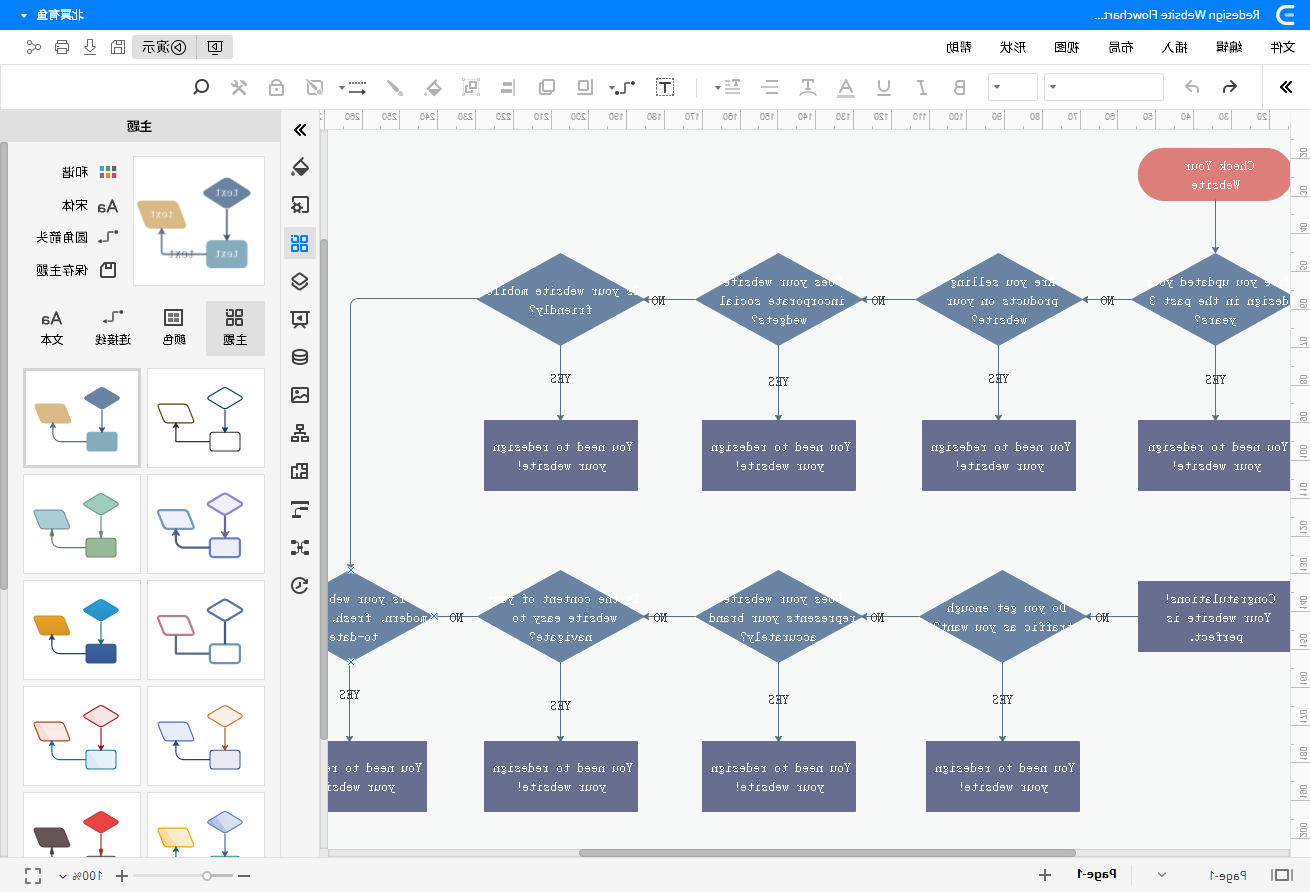The image size is (1310, 892).
Task: Toggle italic I formatting
Action: tap(922, 87)
